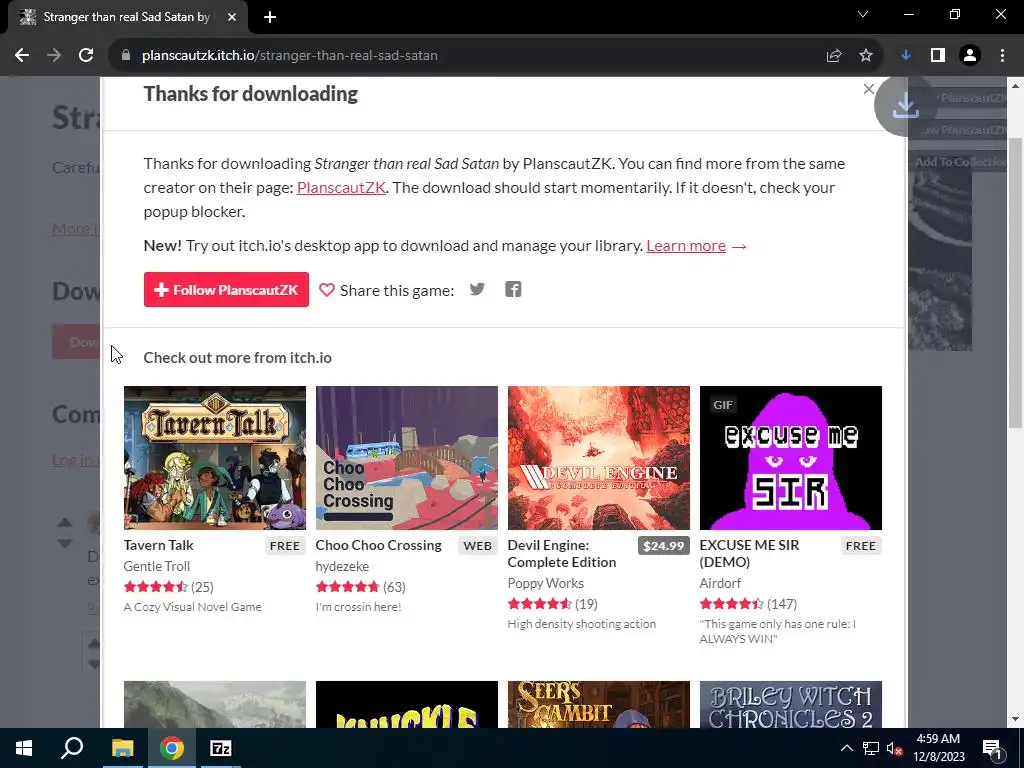Close the Stranger than real Sad Satan tab

tap(232, 17)
